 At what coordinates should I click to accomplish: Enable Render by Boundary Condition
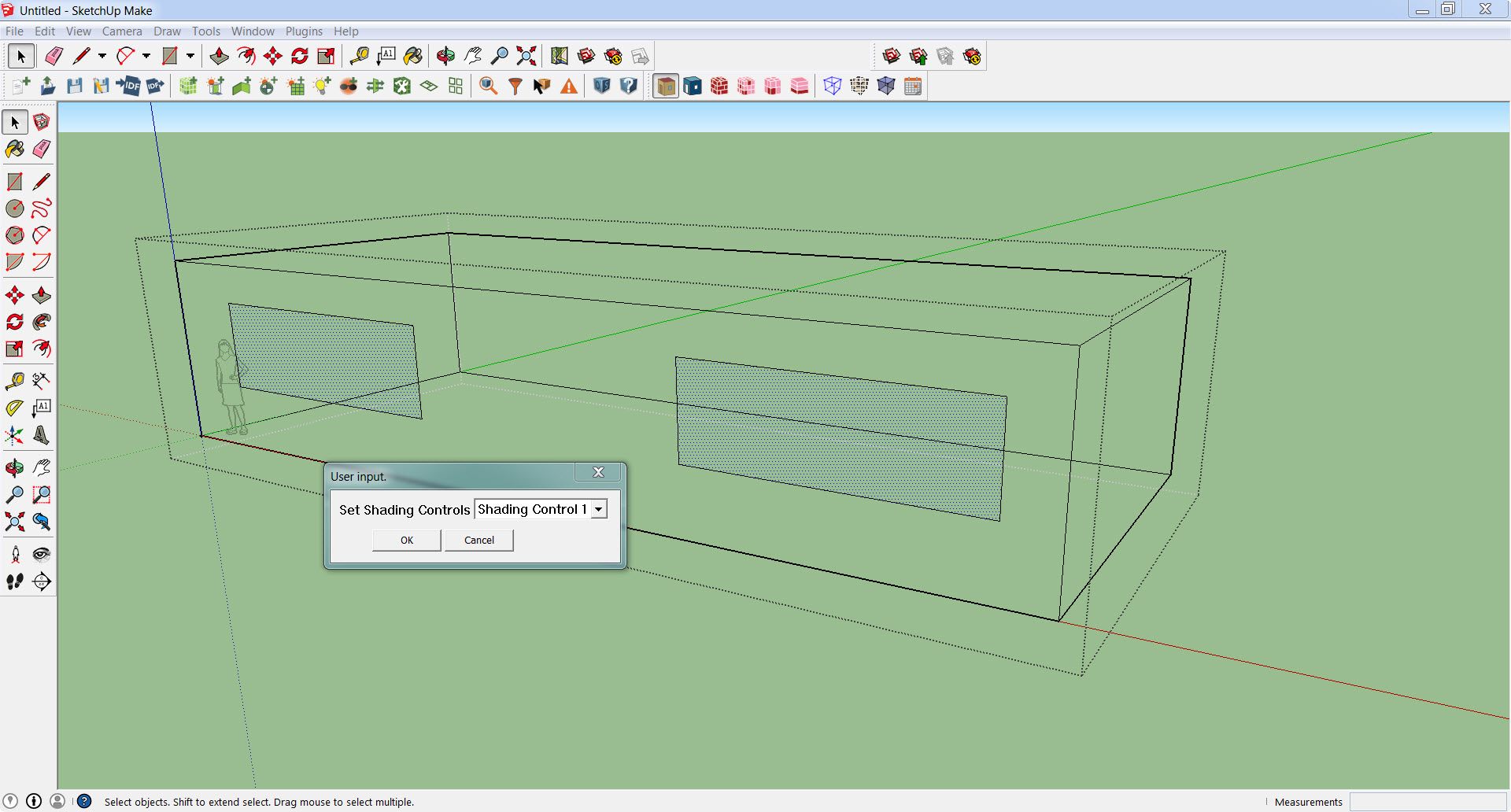point(693,86)
